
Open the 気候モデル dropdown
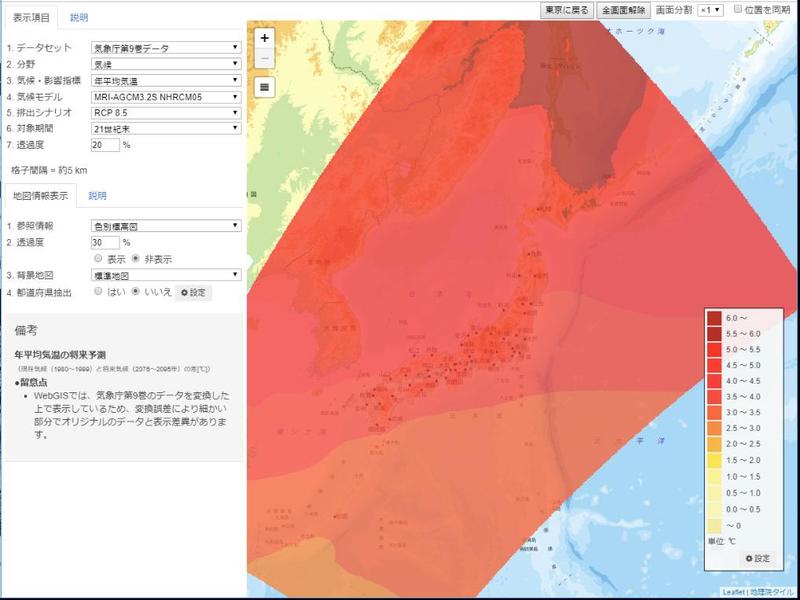click(x=165, y=97)
